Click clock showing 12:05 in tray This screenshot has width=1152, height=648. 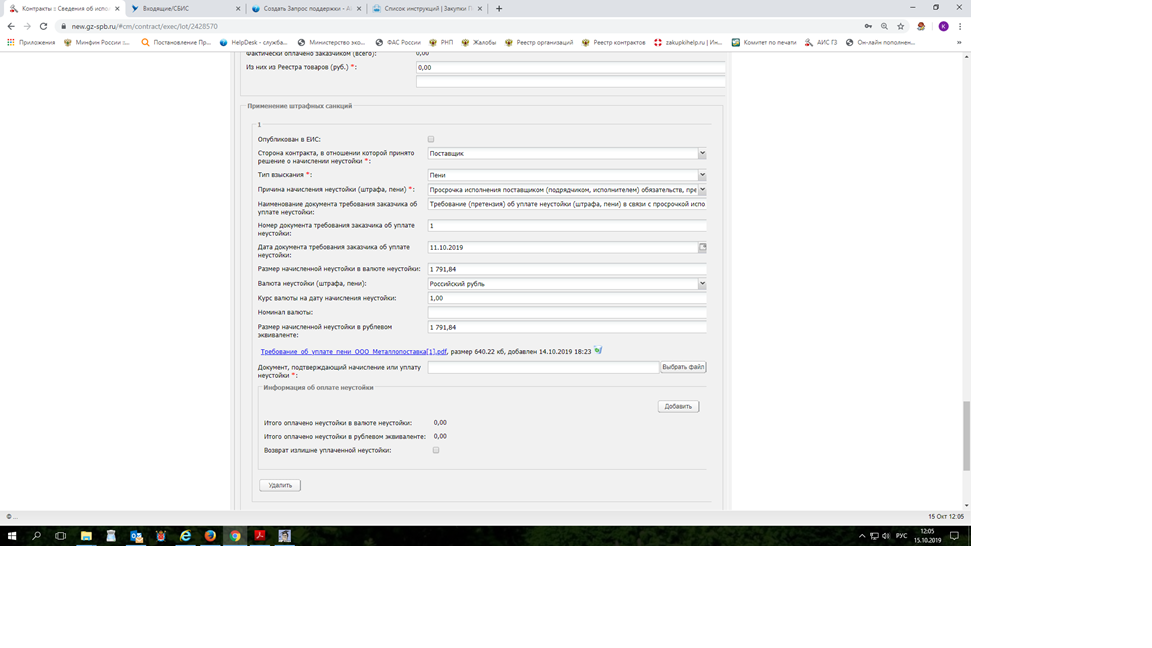927,536
